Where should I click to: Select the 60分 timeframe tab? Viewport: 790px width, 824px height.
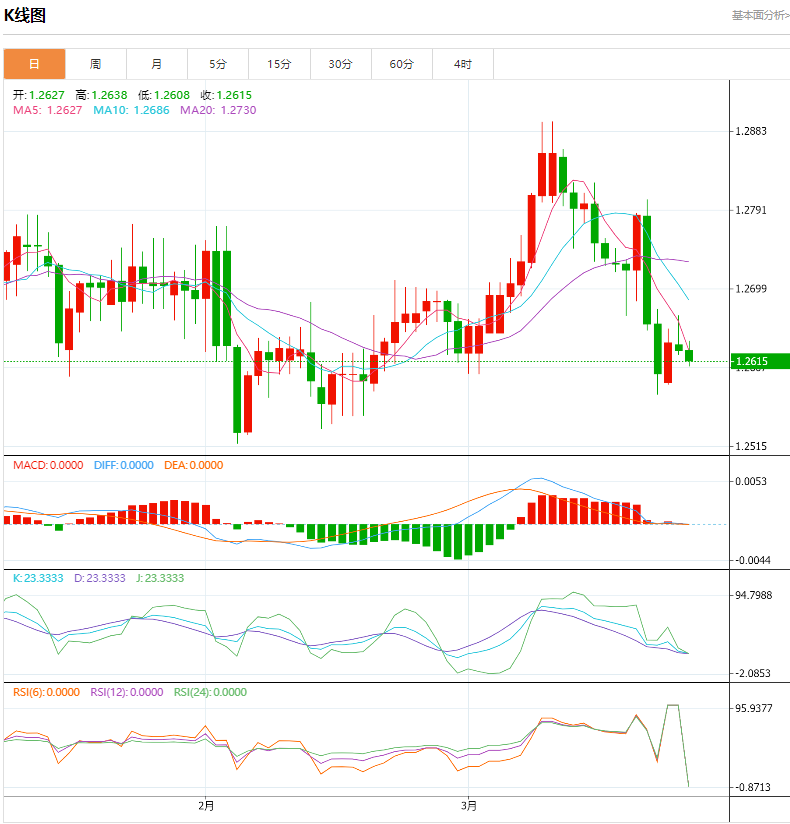[x=401, y=64]
